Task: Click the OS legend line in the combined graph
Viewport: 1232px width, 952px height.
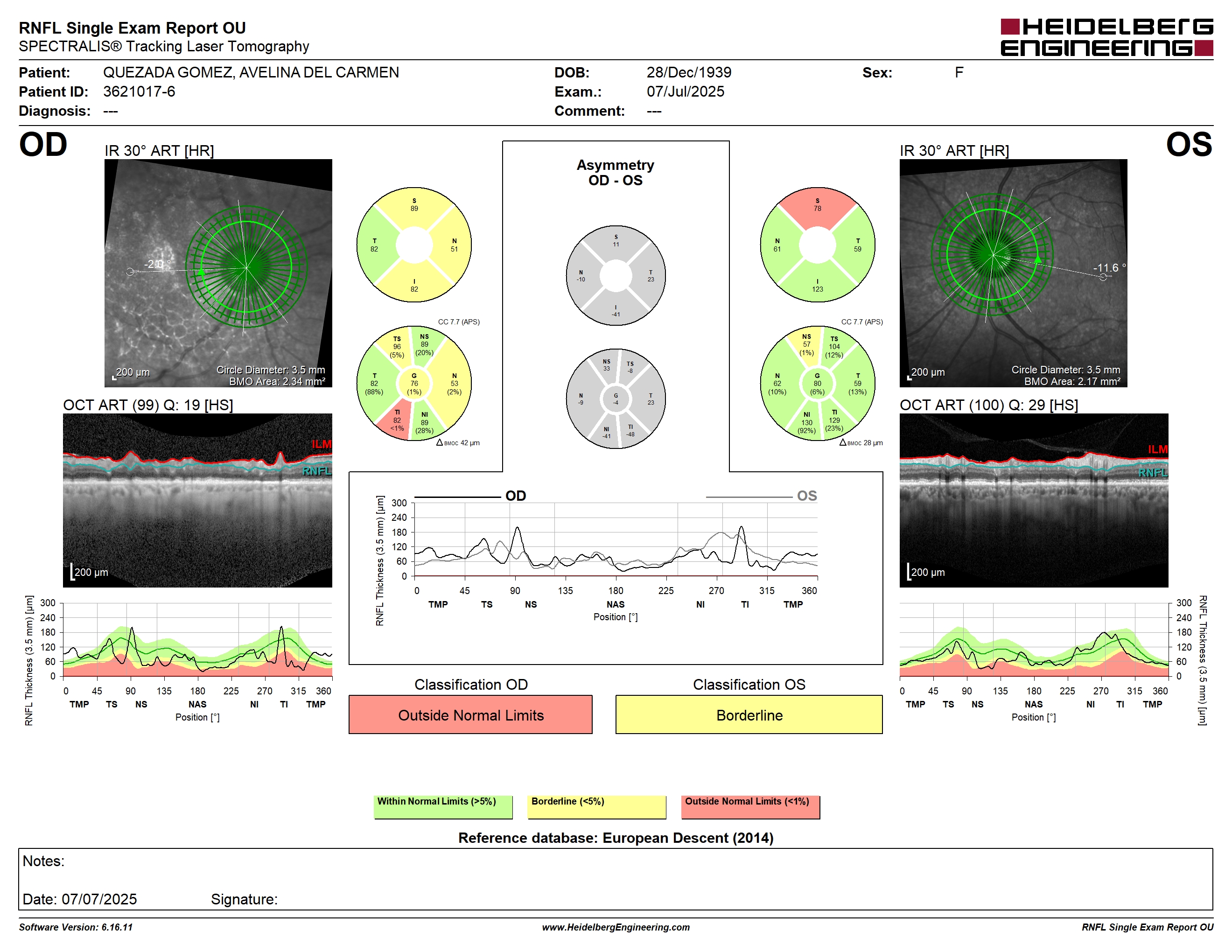Action: point(749,497)
